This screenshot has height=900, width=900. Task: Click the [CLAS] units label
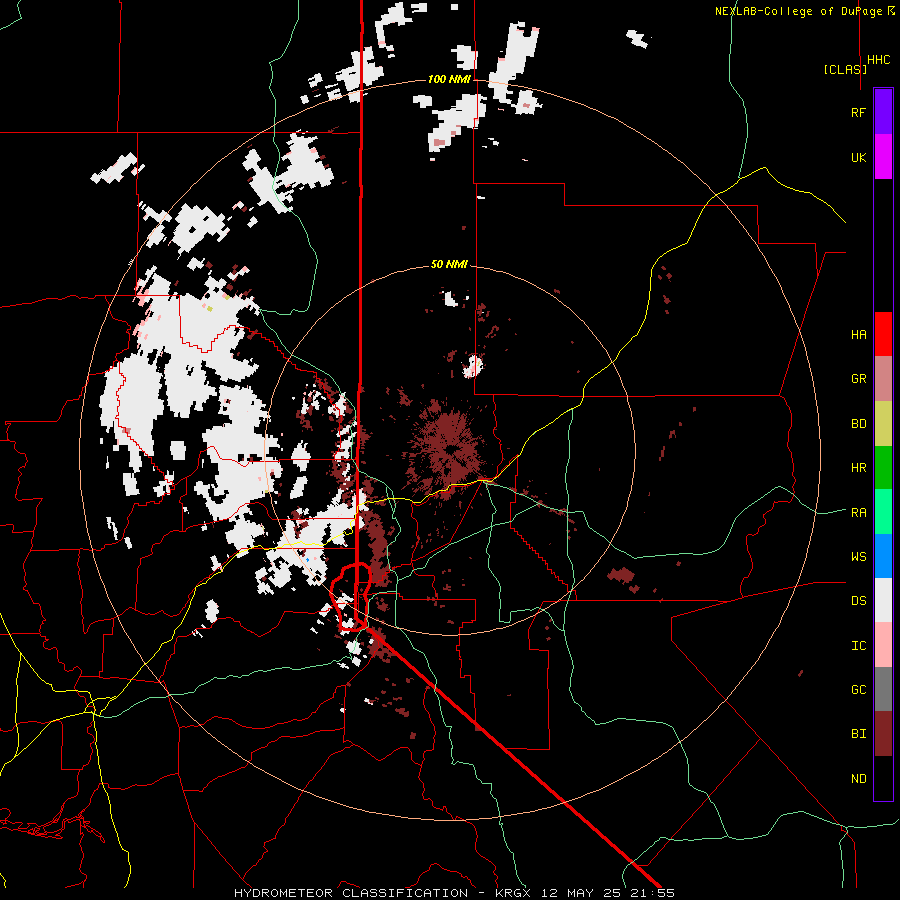click(845, 70)
